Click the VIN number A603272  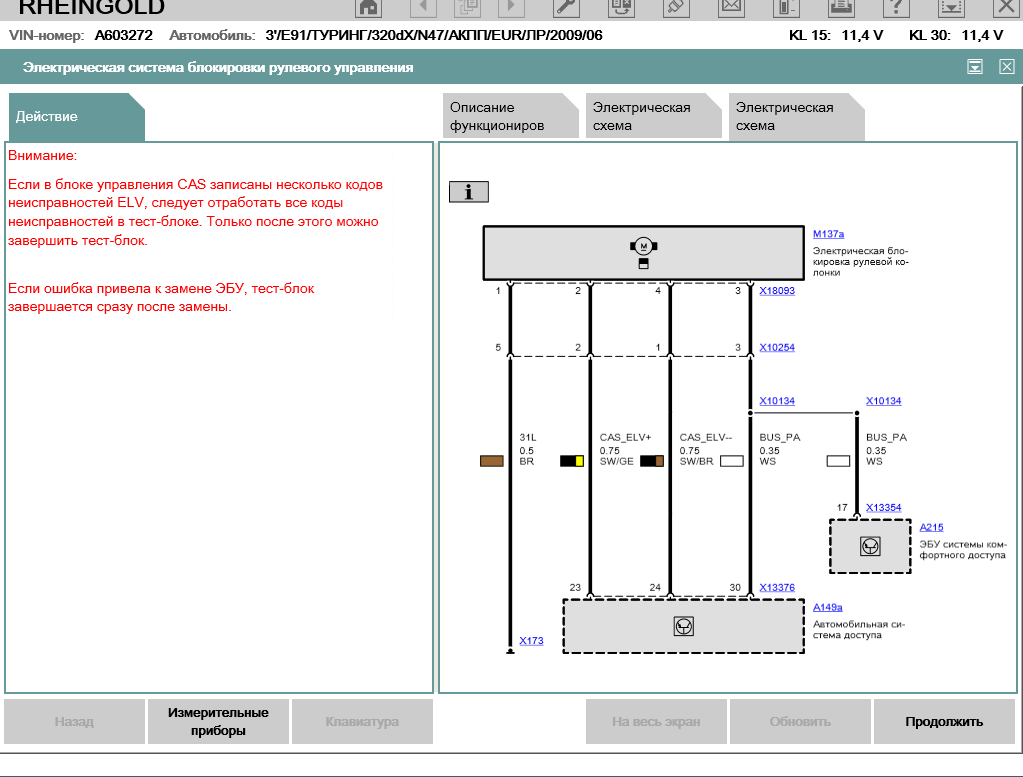123,35
